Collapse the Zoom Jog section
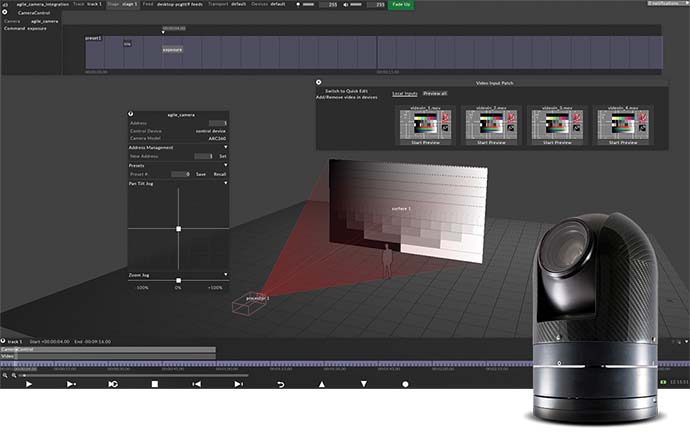 click(226, 274)
